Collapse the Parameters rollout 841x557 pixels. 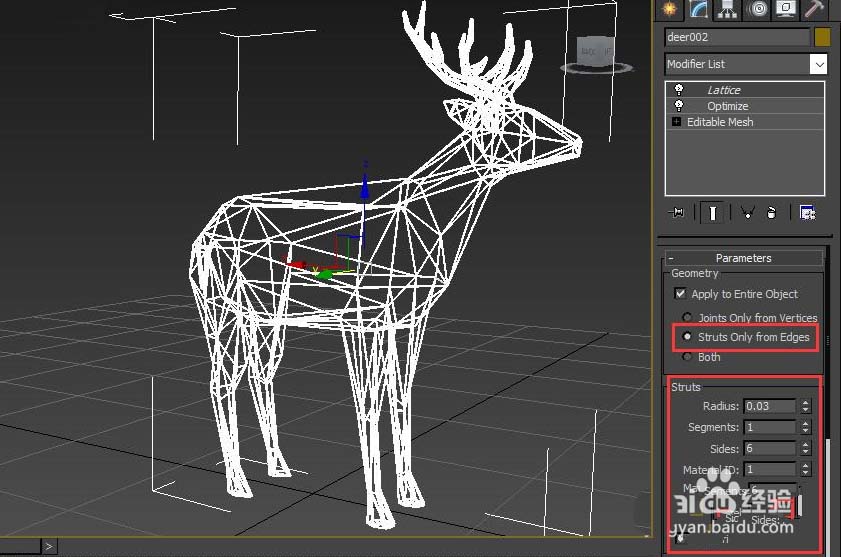pyautogui.click(x=743, y=258)
